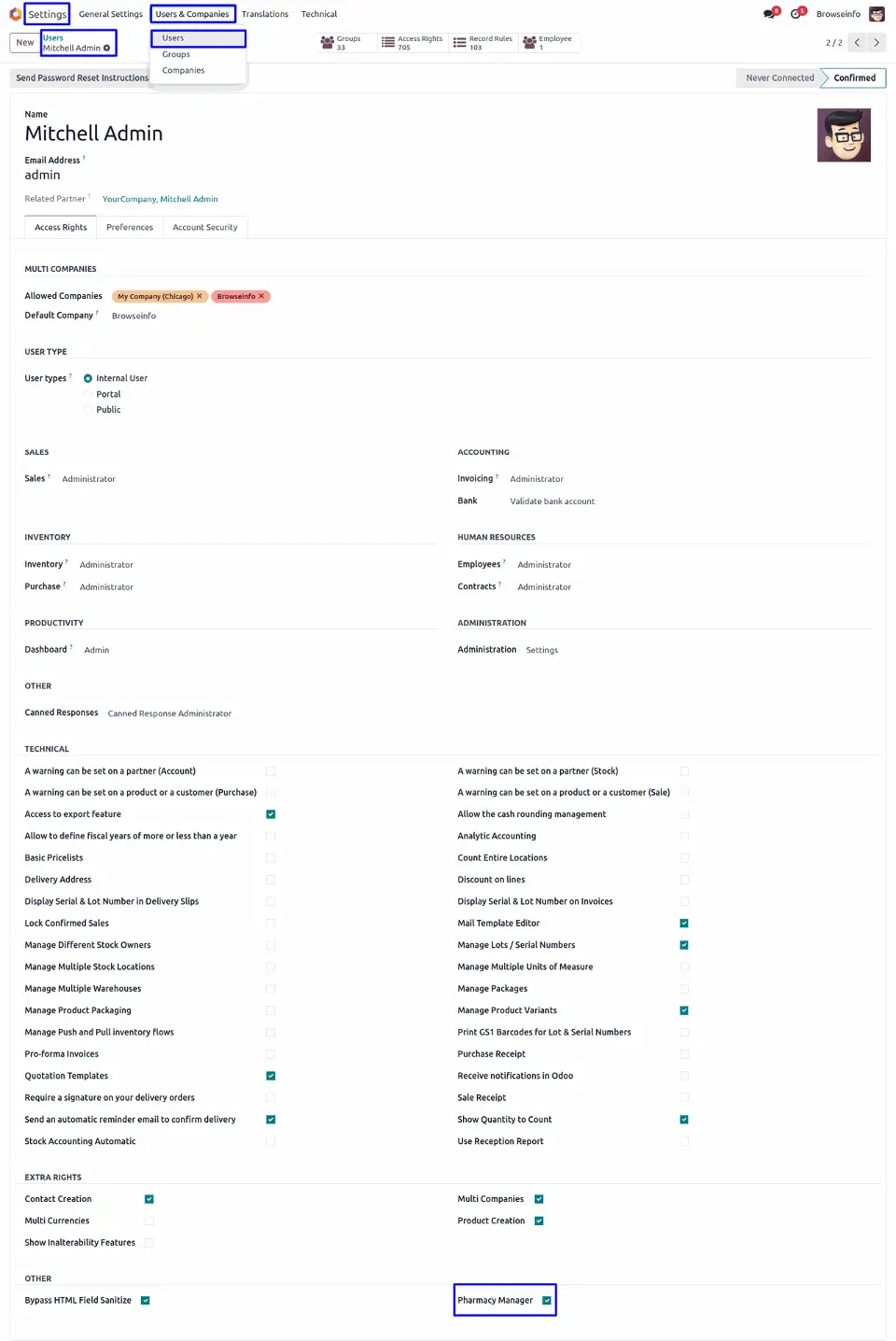Uncheck Access to export feature
896x1341 pixels.
[x=271, y=814]
